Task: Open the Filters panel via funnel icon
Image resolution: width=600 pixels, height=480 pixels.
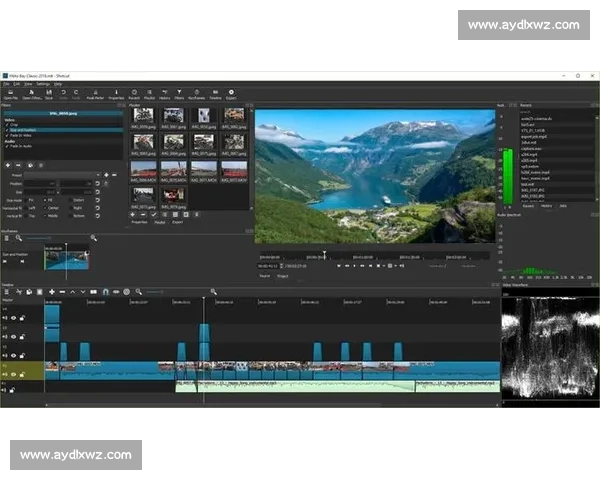Action: (179, 94)
